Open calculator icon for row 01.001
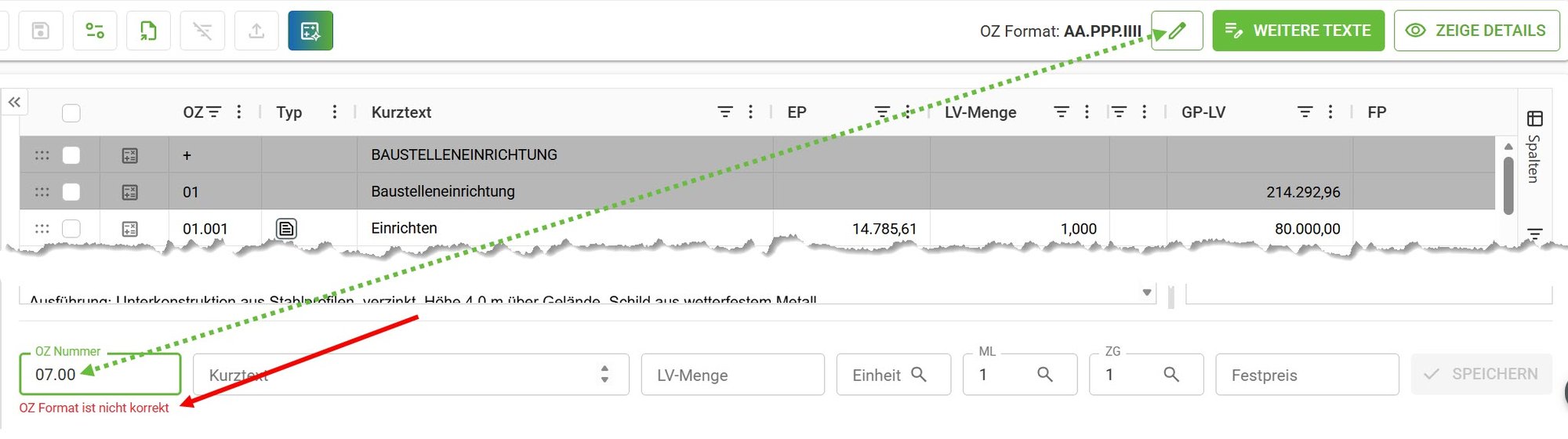The image size is (1568, 439). tap(130, 229)
